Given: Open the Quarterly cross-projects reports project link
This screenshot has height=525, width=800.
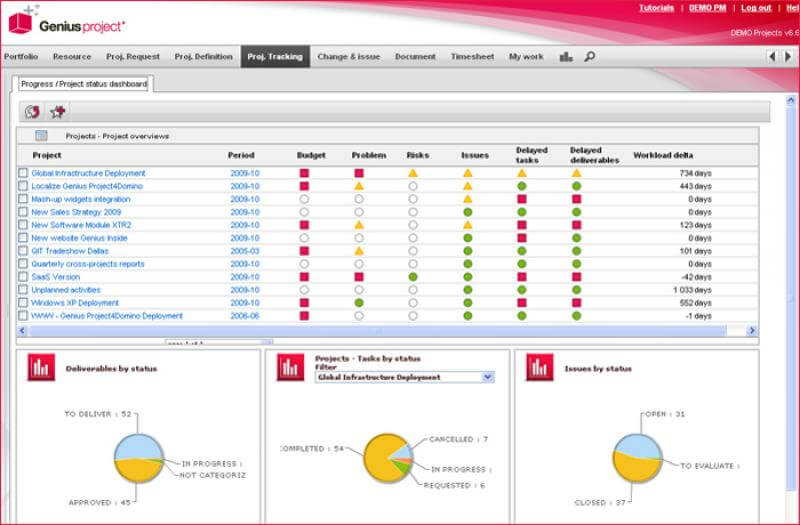Looking at the screenshot, I should pos(88,264).
